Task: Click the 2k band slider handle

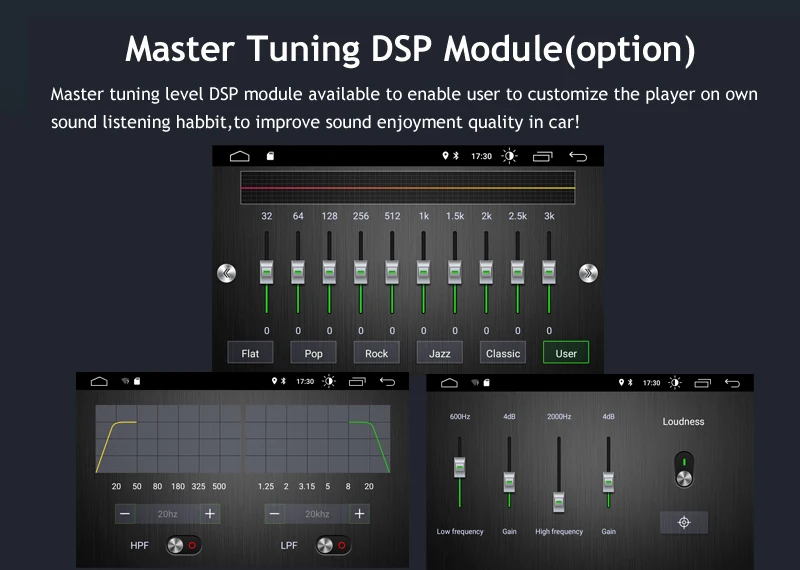Action: (x=486, y=272)
